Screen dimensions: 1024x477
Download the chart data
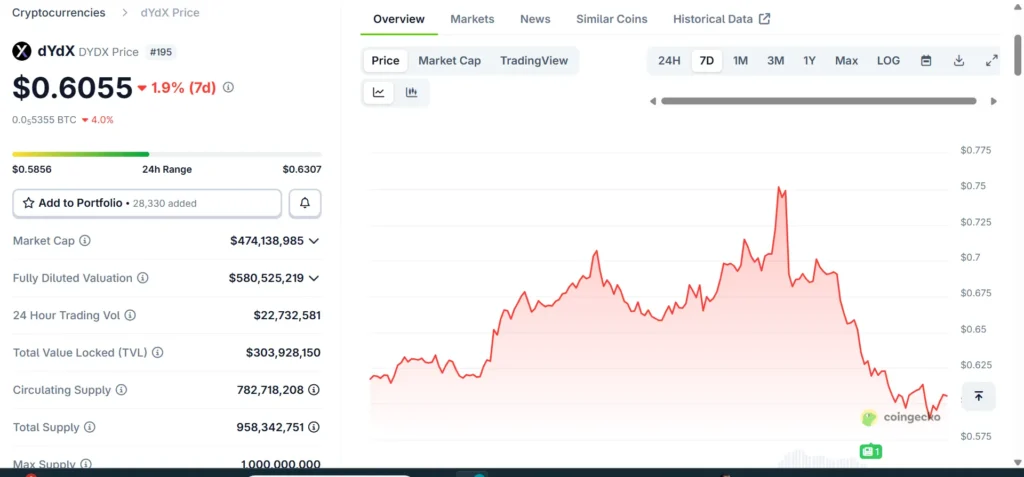point(959,61)
